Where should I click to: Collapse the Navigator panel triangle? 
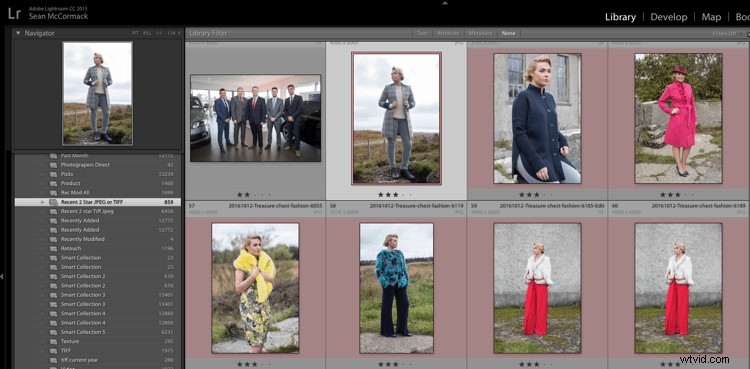point(18,34)
